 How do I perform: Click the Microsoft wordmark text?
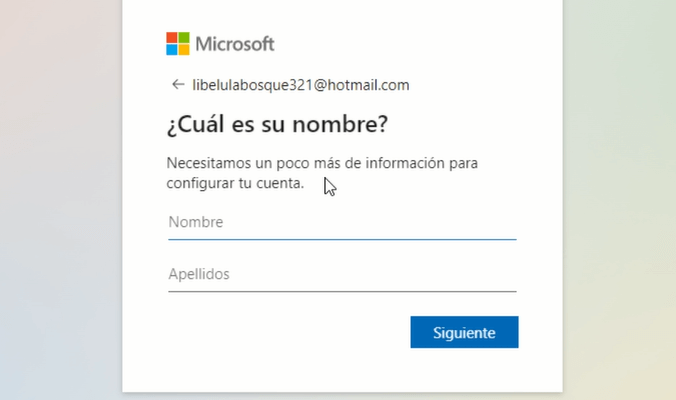(x=235, y=44)
